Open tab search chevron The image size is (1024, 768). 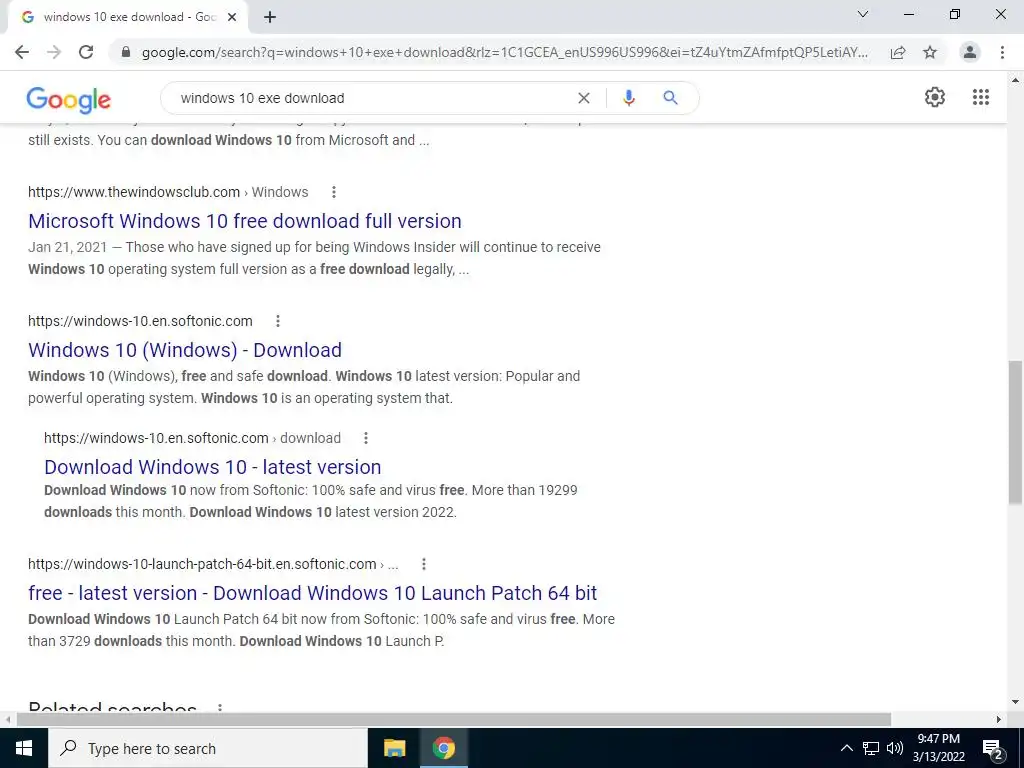(x=862, y=14)
